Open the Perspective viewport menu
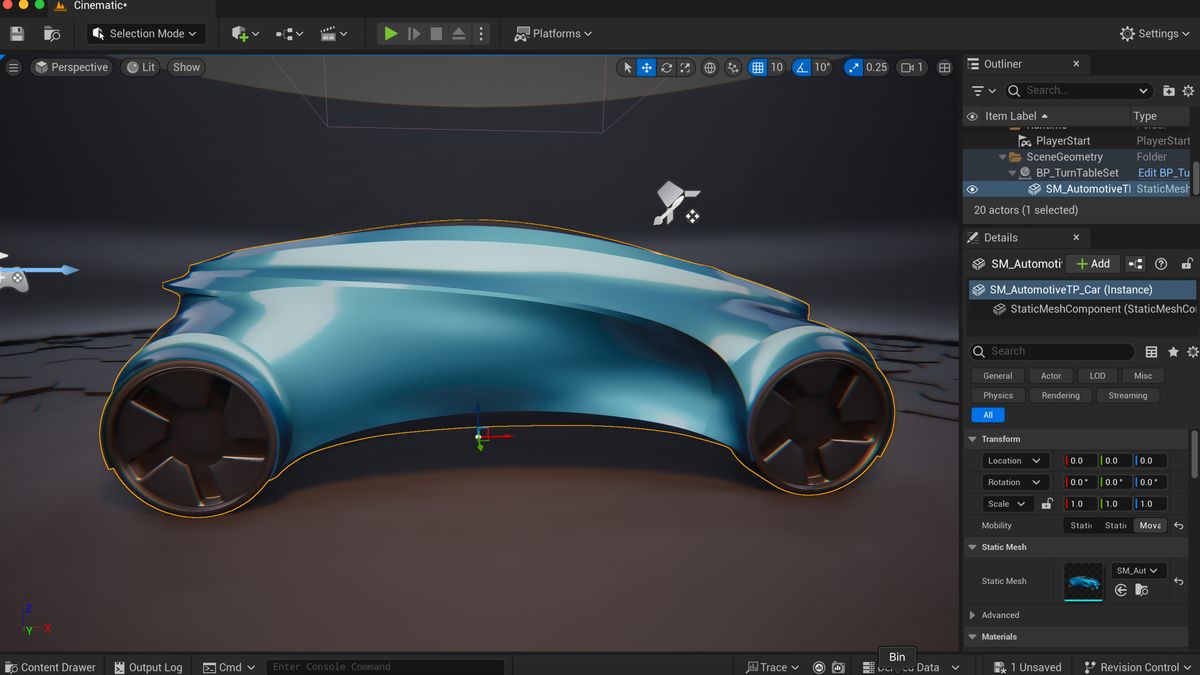The height and width of the screenshot is (675, 1200). coord(71,67)
